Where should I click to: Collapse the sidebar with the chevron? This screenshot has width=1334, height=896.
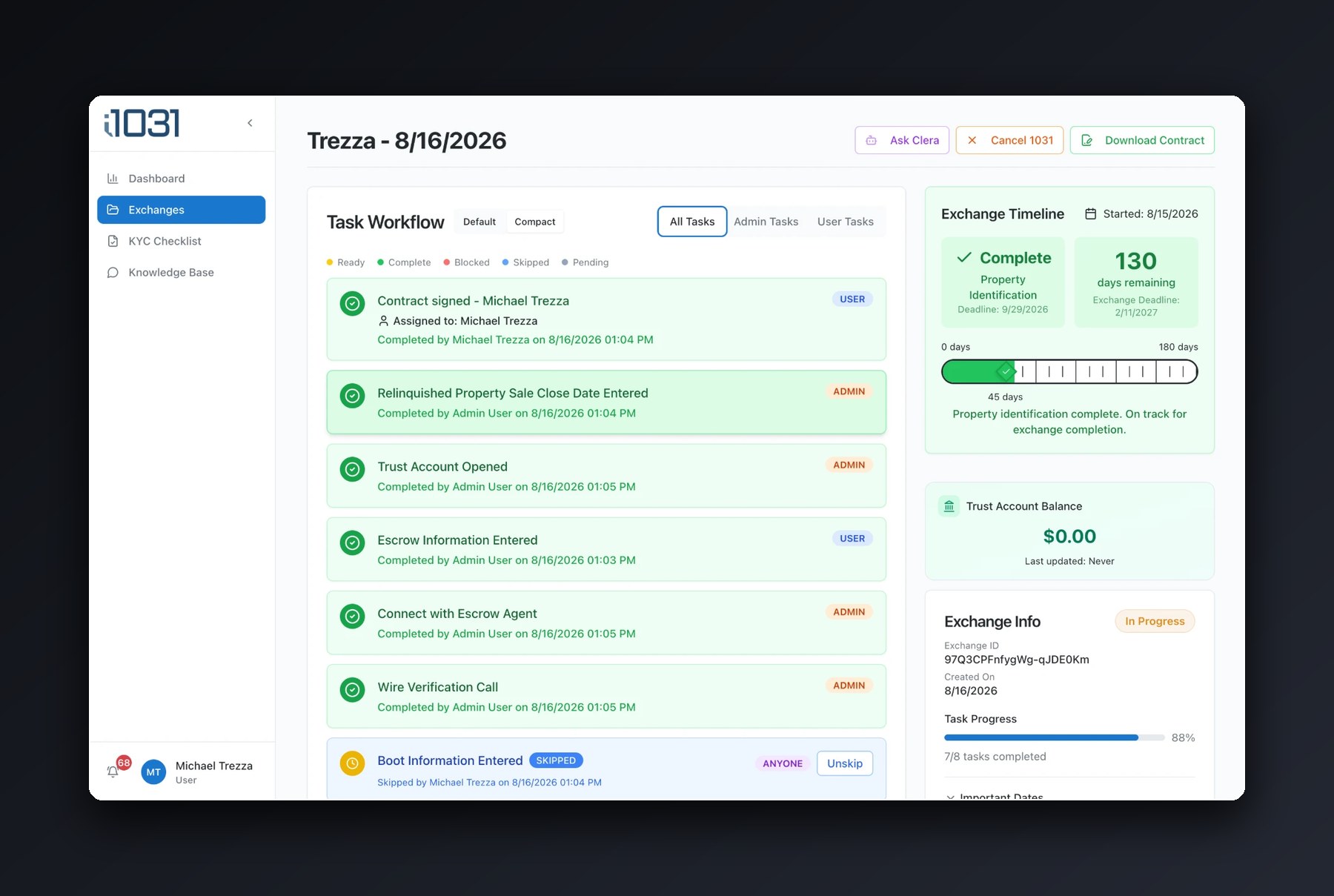click(x=250, y=123)
